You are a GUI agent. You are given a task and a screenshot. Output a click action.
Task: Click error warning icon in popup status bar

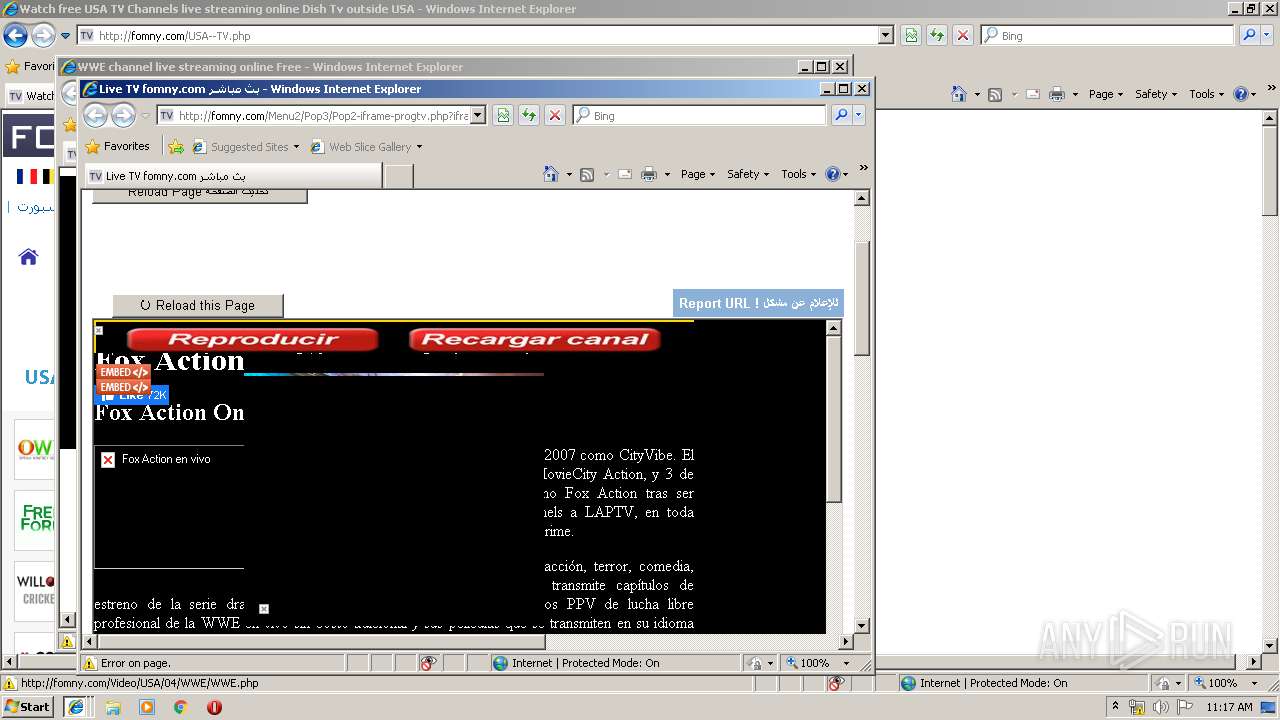(x=89, y=663)
